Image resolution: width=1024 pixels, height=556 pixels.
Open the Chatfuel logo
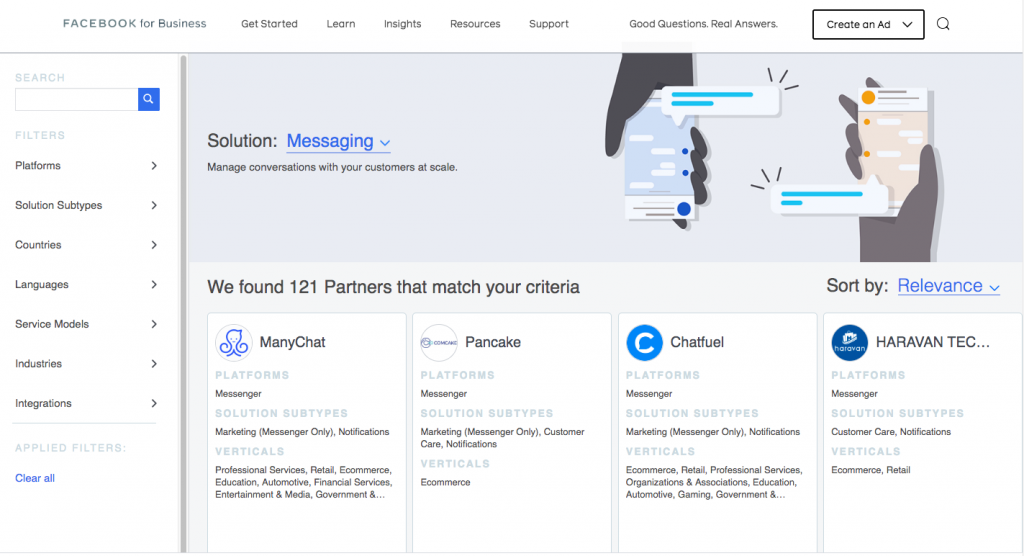645,342
